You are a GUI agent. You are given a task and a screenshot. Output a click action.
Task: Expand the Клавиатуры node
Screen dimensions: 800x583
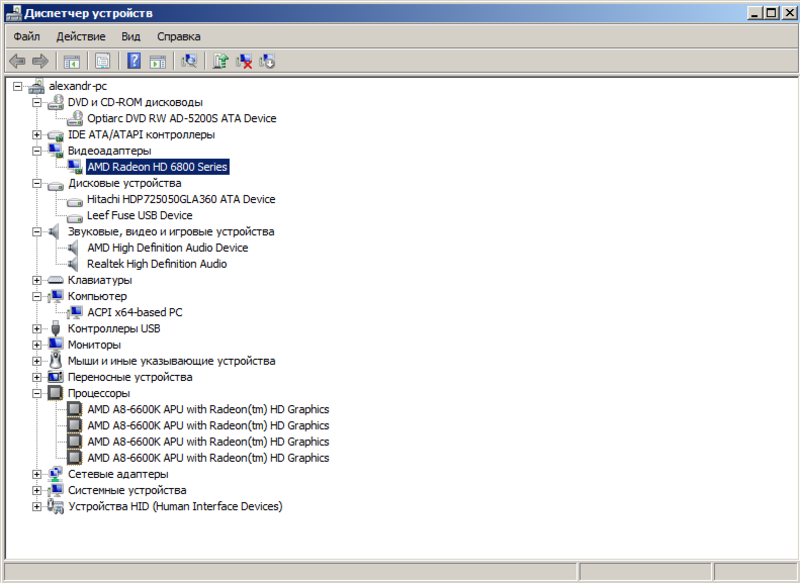[36, 280]
